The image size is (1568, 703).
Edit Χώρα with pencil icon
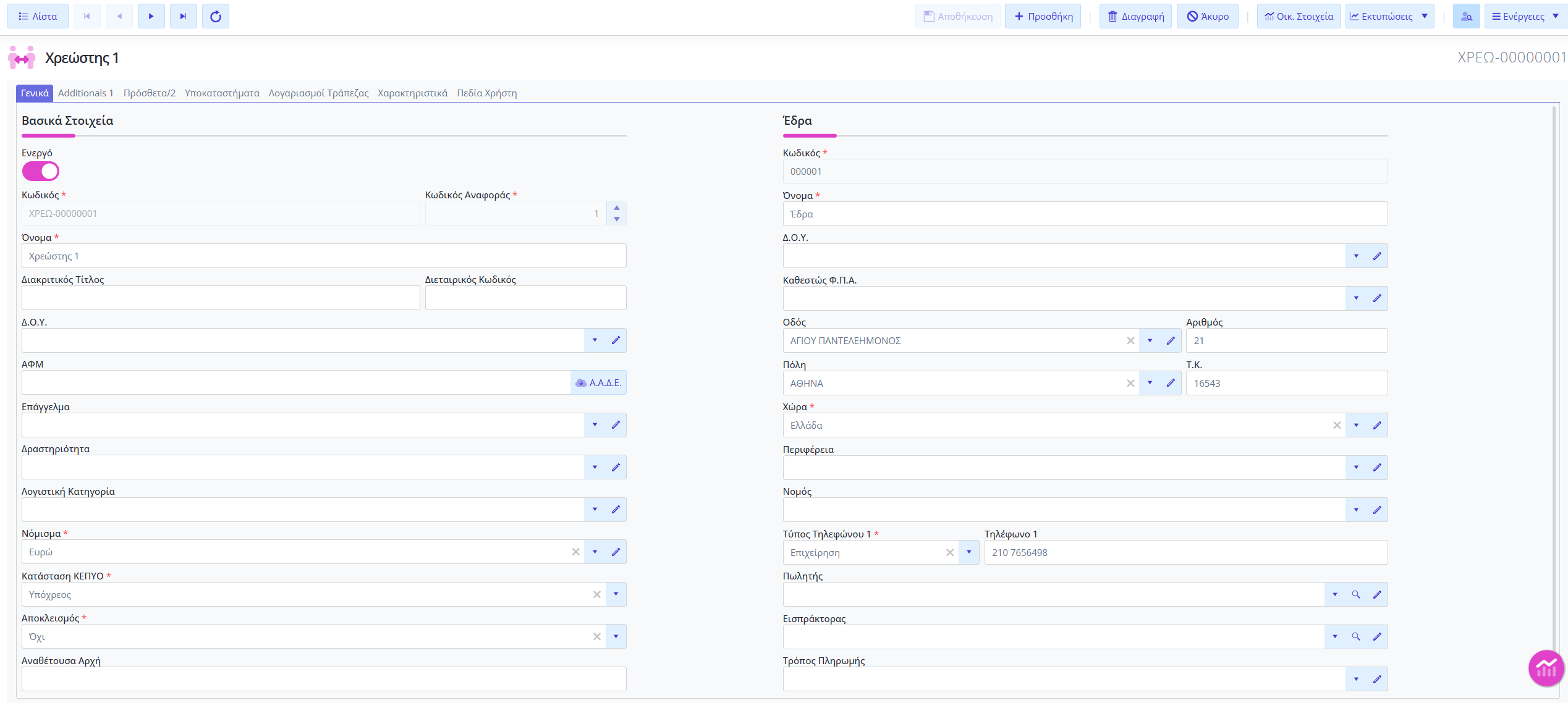[x=1377, y=425]
